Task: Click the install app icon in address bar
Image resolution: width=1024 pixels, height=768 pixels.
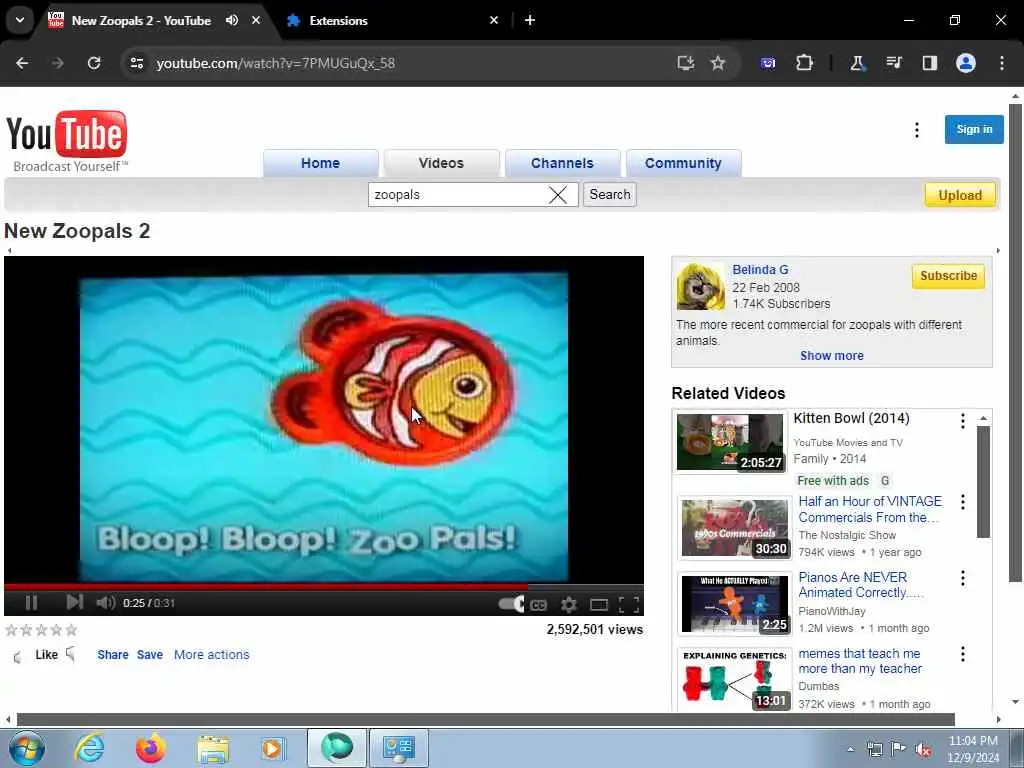Action: pyautogui.click(x=685, y=63)
